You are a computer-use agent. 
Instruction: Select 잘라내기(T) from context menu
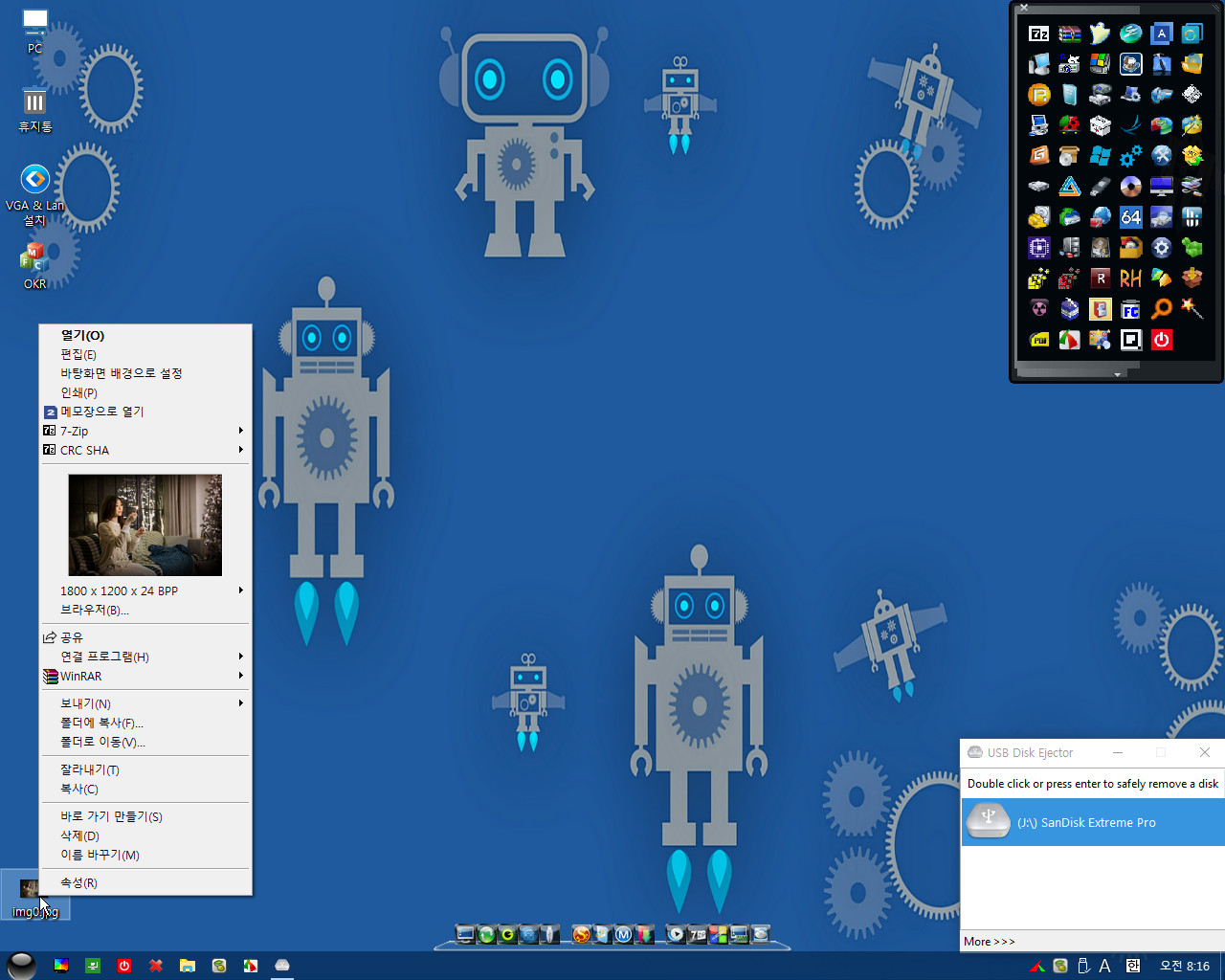pos(145,769)
